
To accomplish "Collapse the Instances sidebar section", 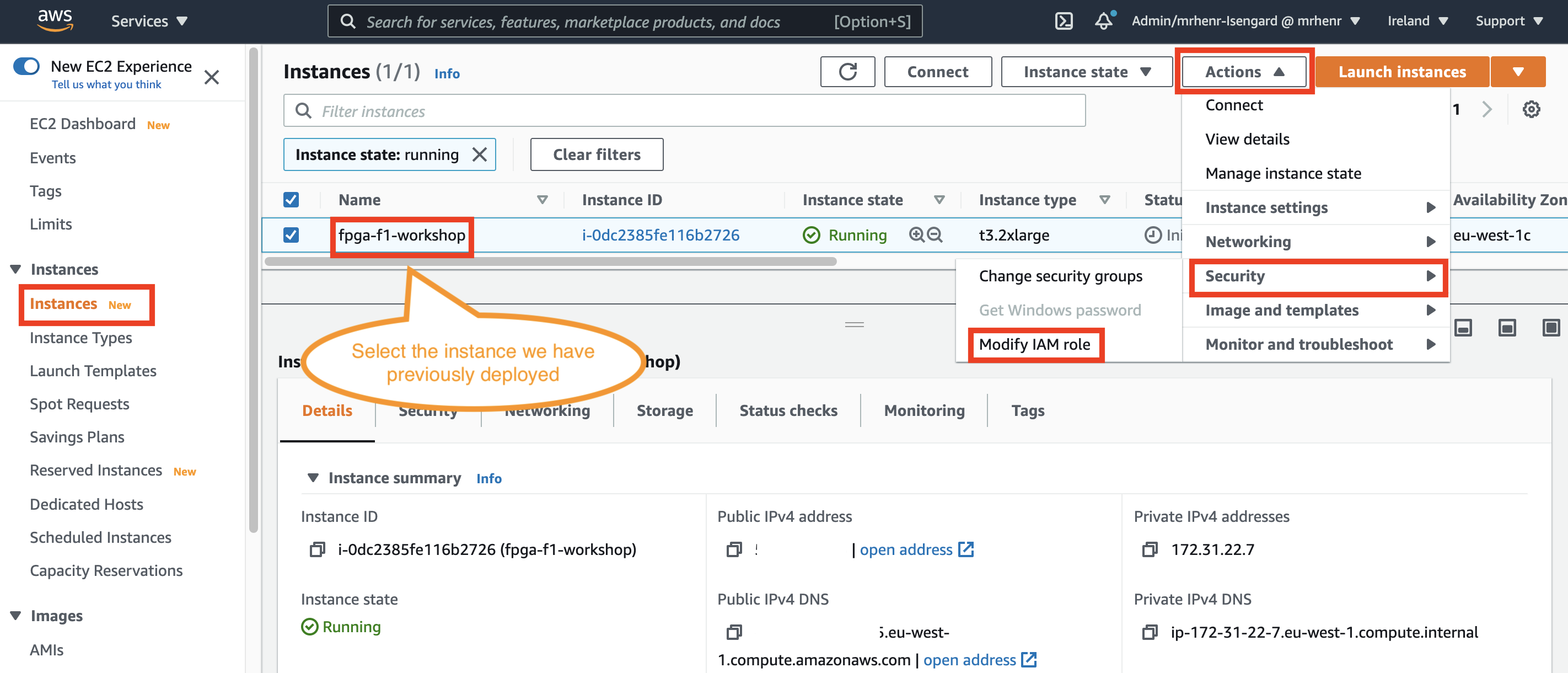I will (16, 269).
